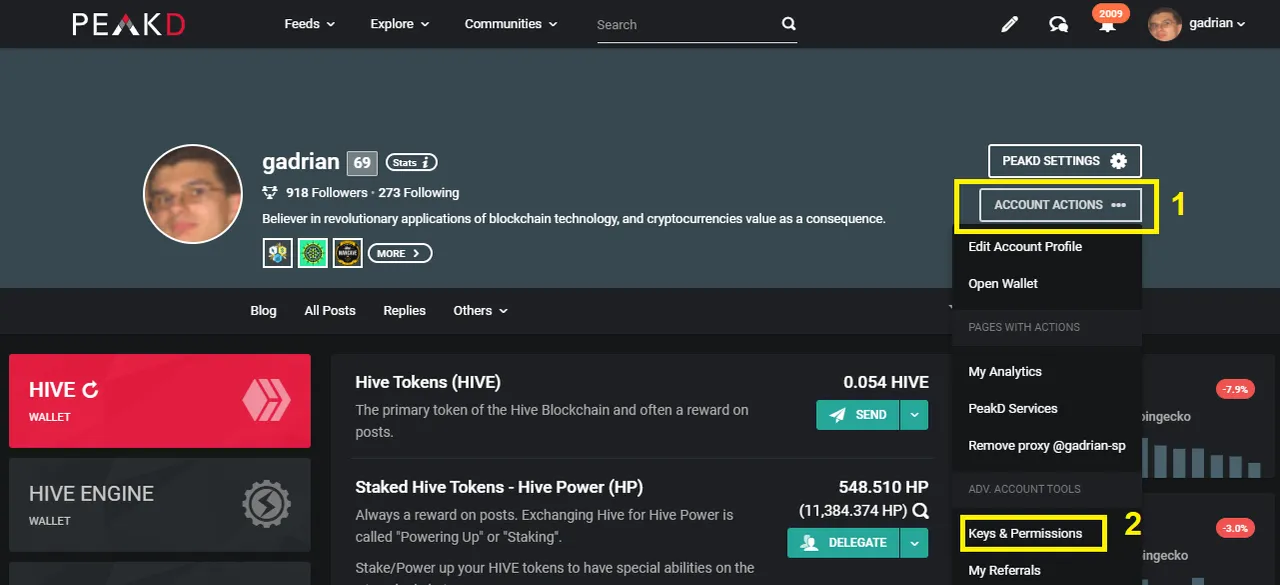The width and height of the screenshot is (1280, 585).
Task: Click the search magnifier icon
Action: 789,24
